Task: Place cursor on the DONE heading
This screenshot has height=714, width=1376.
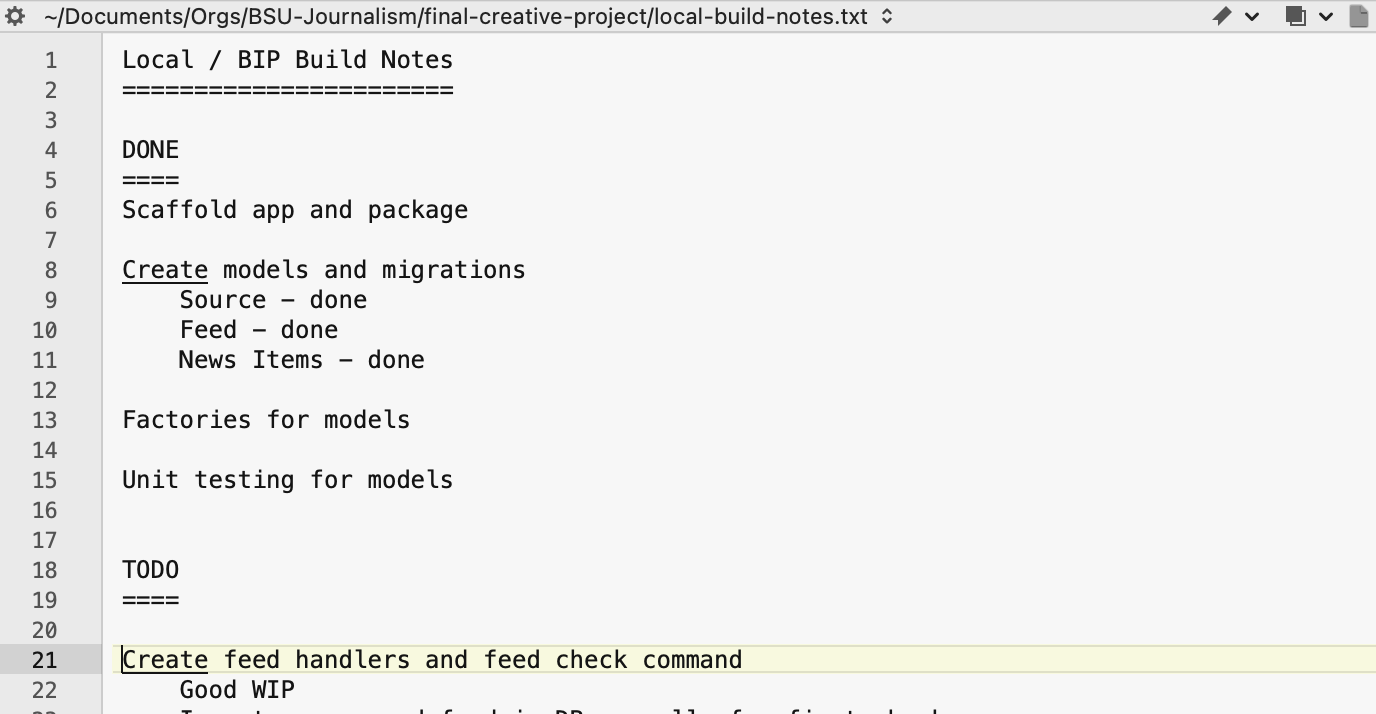Action: [151, 150]
